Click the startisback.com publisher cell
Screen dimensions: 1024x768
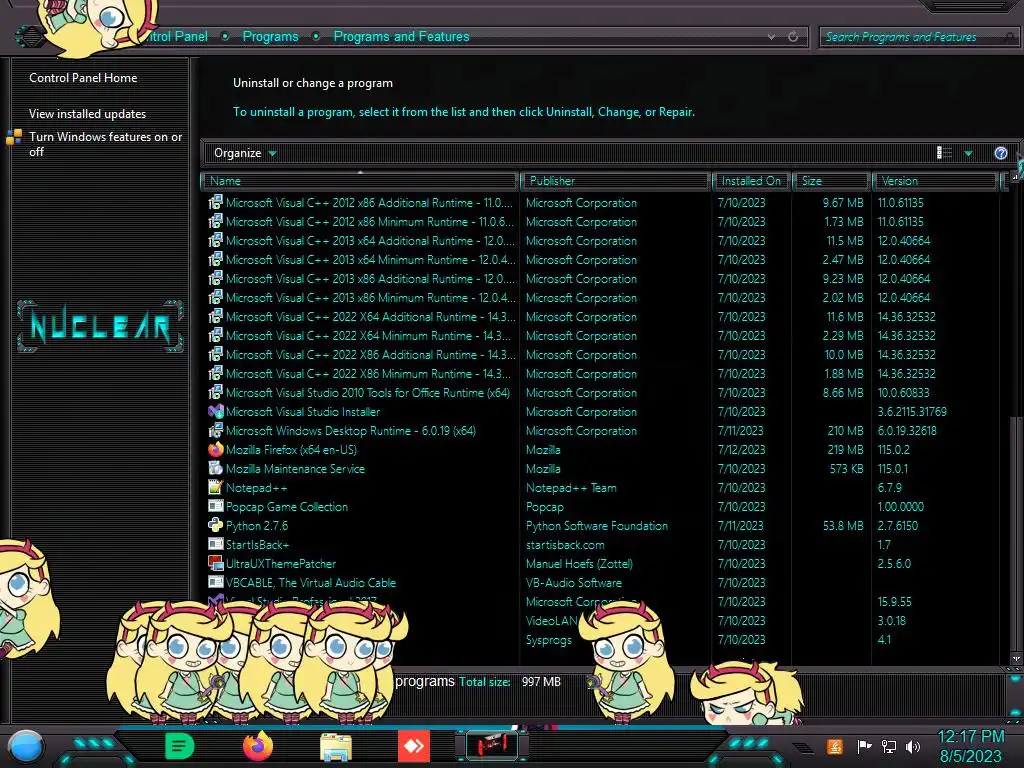[x=565, y=544]
